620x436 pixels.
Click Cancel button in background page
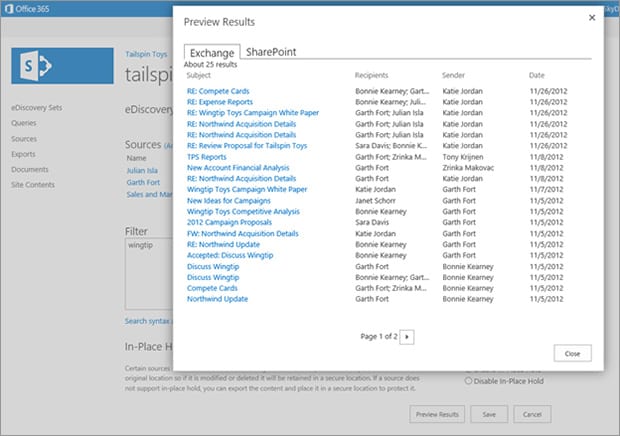point(532,414)
